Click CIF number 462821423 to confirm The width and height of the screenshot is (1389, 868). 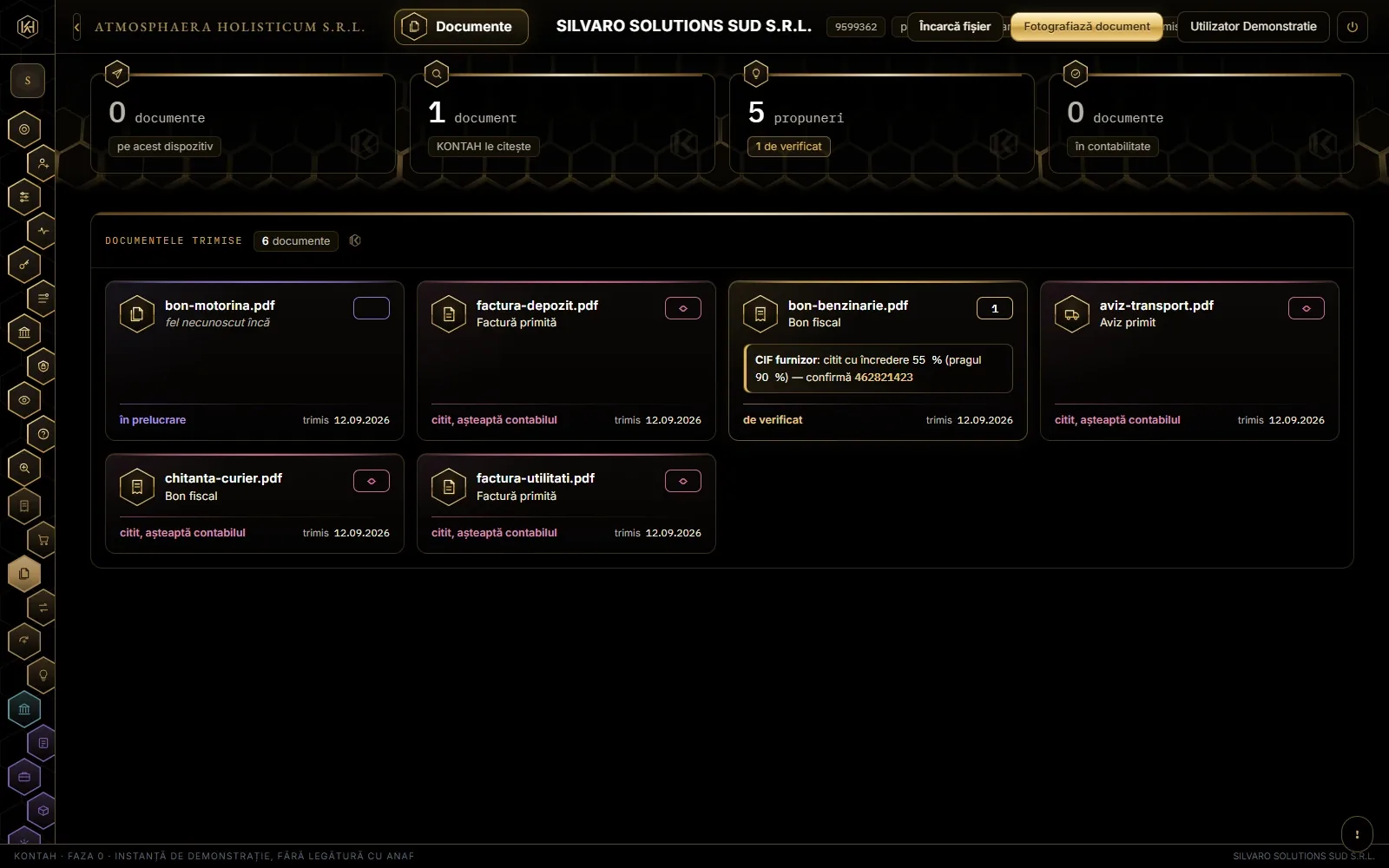pyautogui.click(x=884, y=378)
